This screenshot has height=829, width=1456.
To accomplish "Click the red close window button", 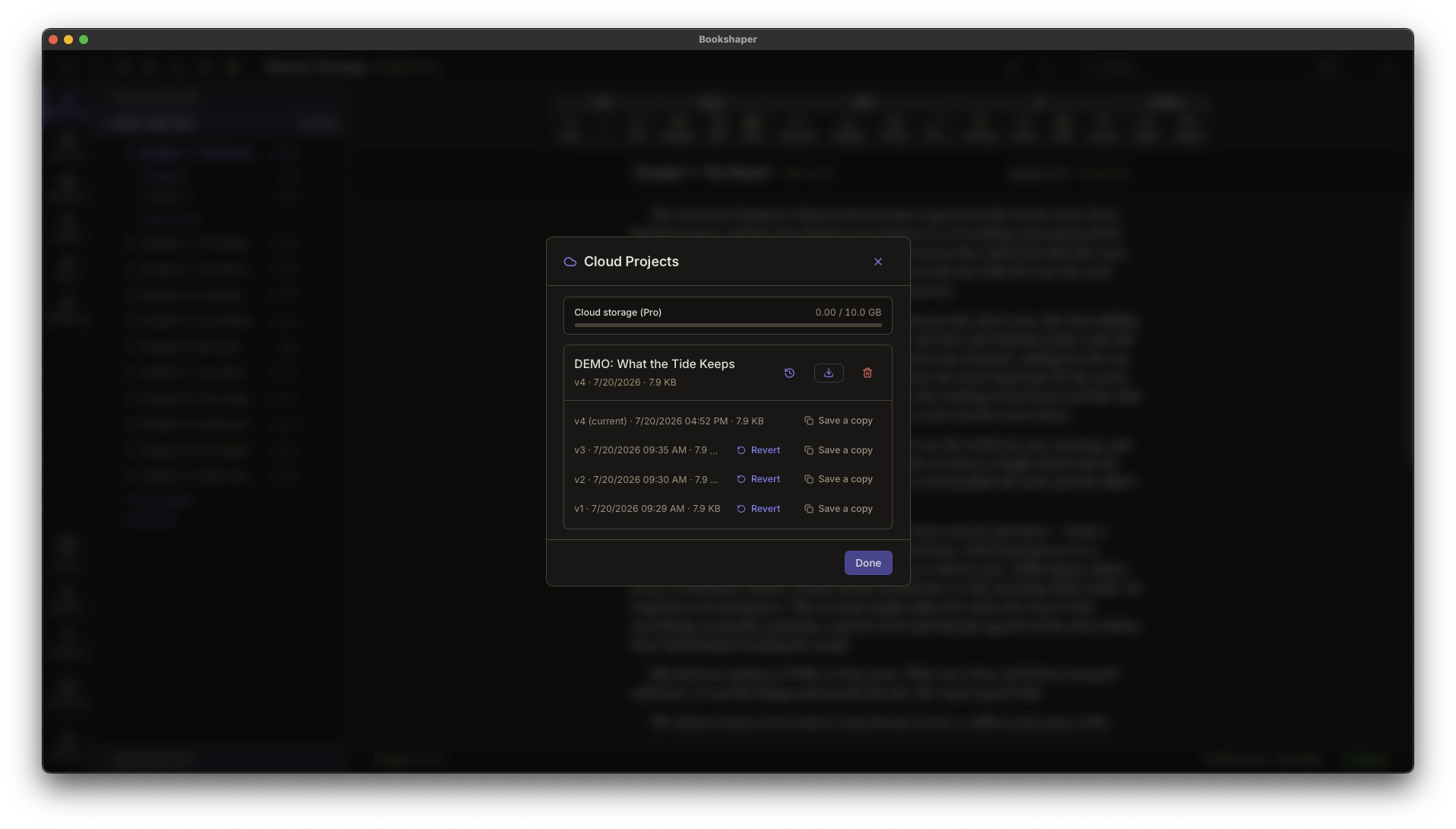I will 53,40.
